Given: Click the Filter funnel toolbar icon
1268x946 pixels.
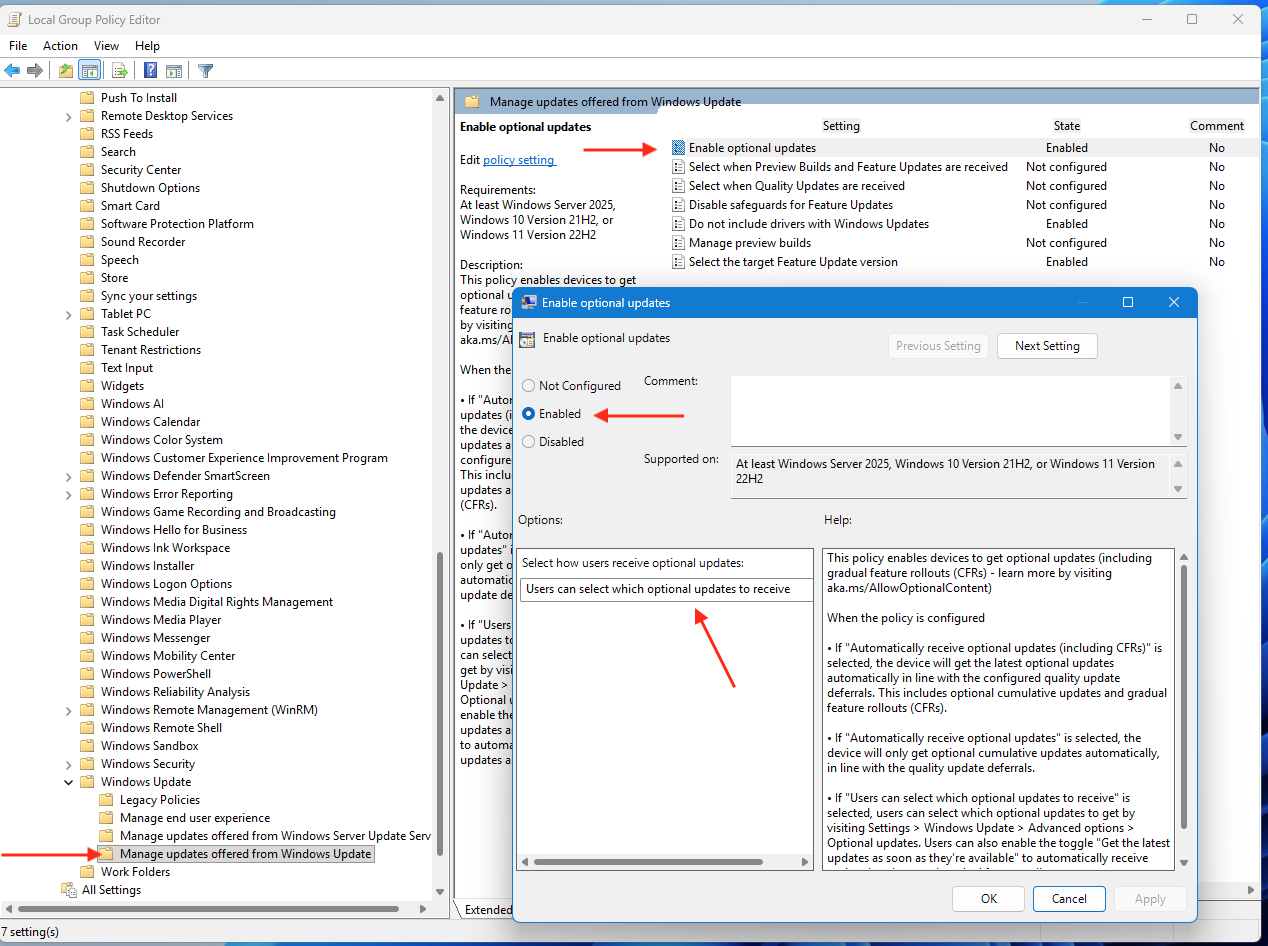Looking at the screenshot, I should click(205, 70).
